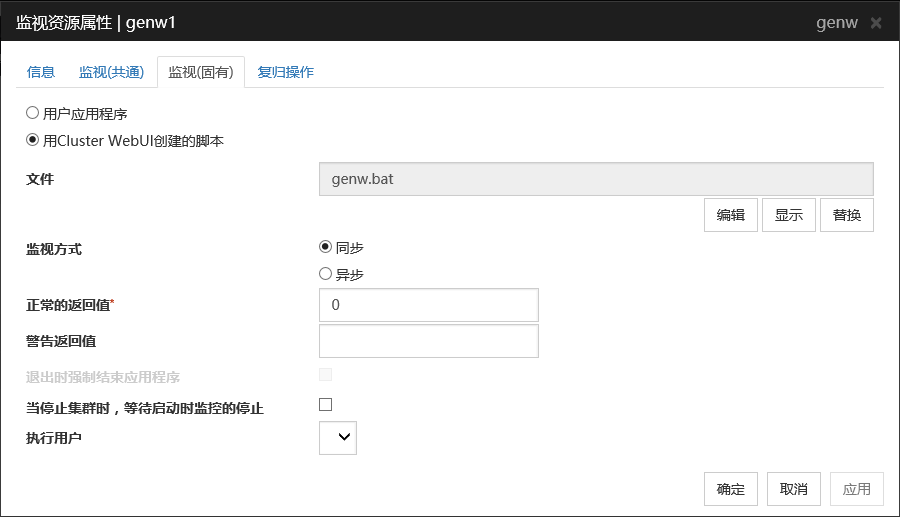Switch to the 信息 tab
Viewport: 900px width, 517px height.
(x=41, y=72)
